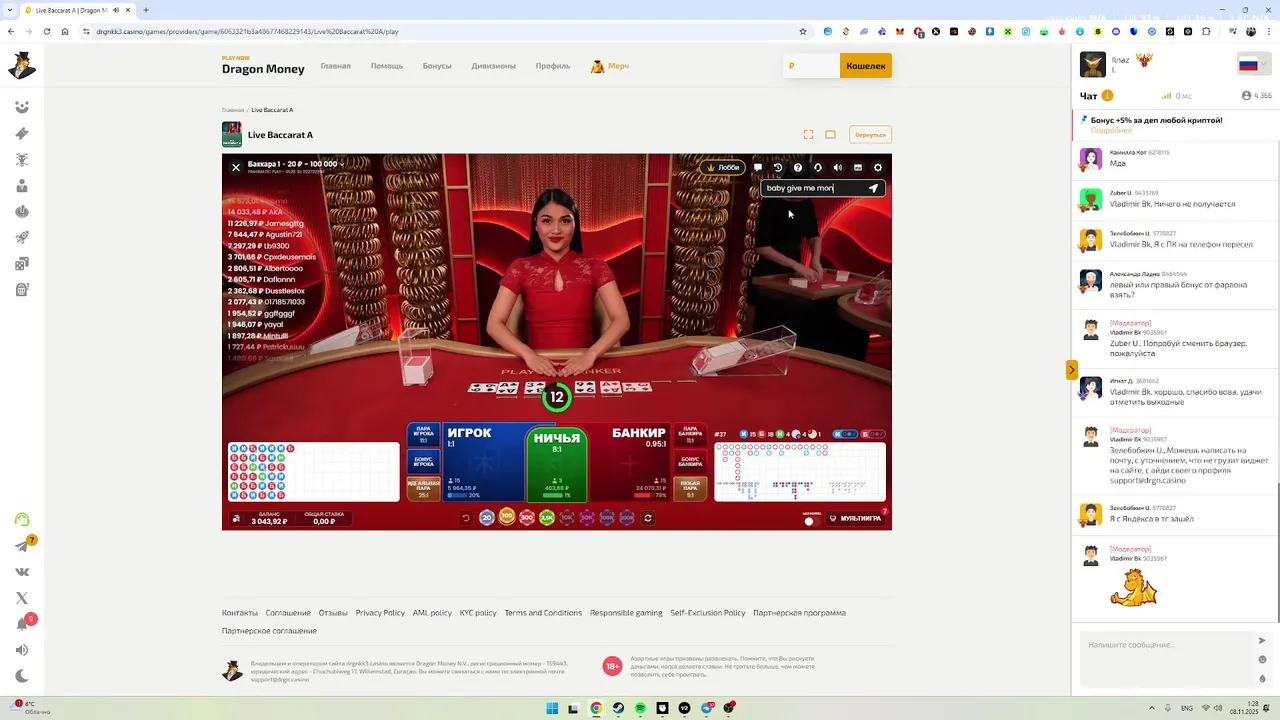Select the 100 chip
This screenshot has width=1280, height=720.
[x=507, y=517]
